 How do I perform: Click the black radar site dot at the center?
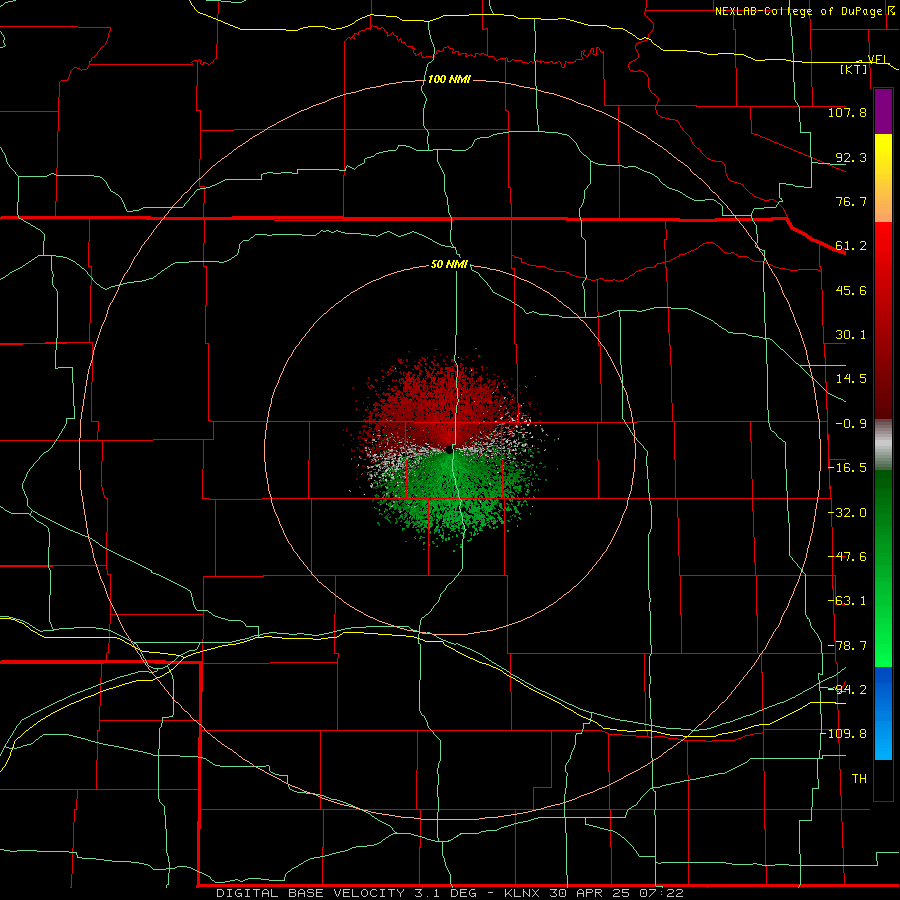click(x=449, y=449)
